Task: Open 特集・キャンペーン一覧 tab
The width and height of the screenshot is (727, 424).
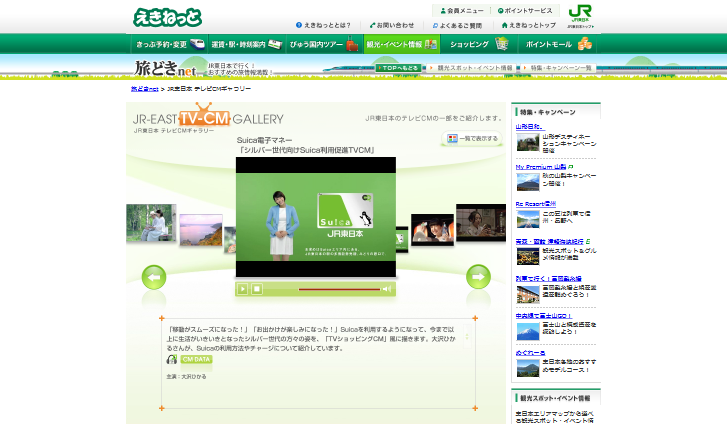Action: (x=558, y=68)
